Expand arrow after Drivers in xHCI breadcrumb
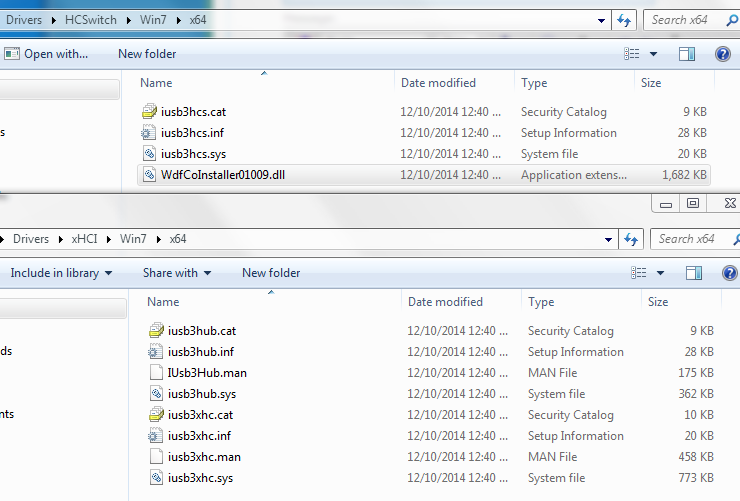This screenshot has width=740, height=501. 60,239
